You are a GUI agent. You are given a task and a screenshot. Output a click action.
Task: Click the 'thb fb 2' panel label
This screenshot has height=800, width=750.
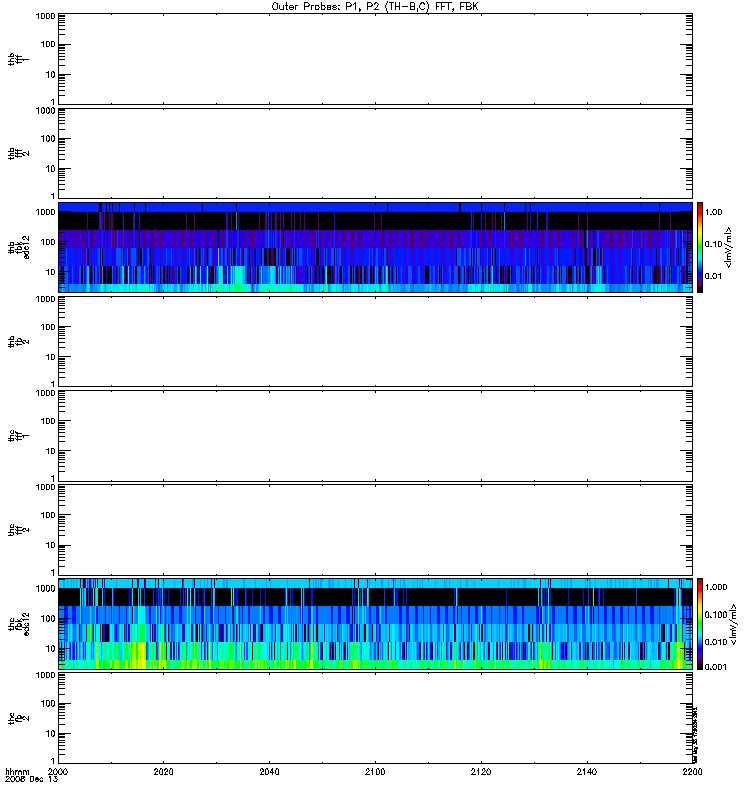tap(19, 341)
